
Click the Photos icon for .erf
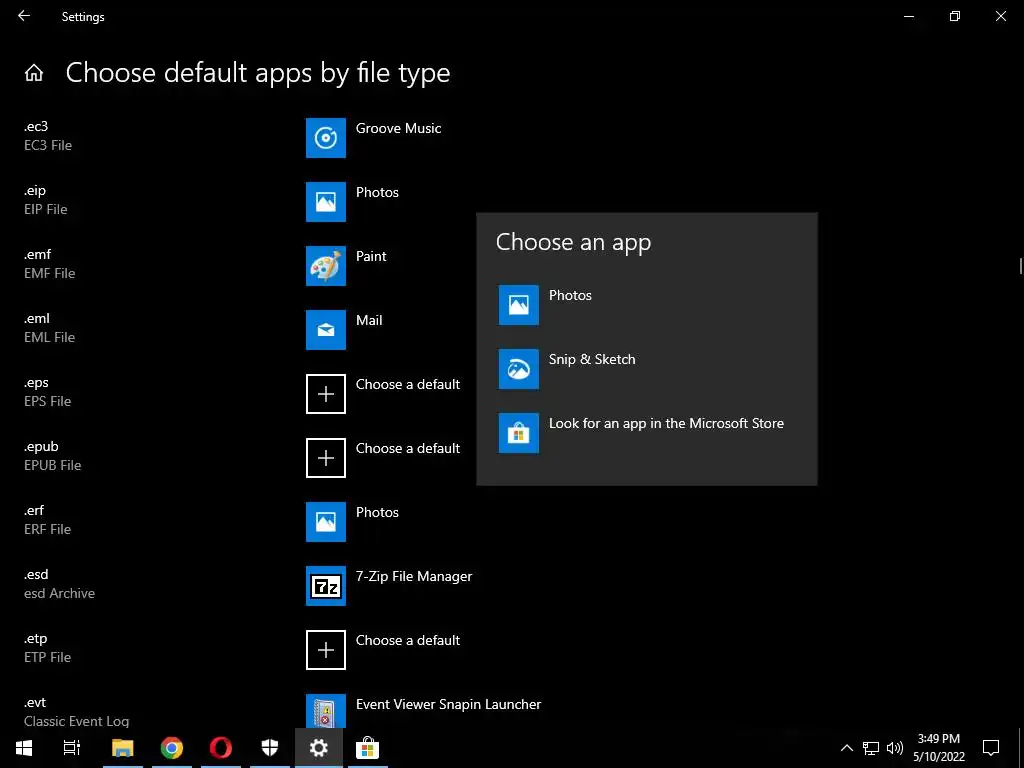[325, 522]
